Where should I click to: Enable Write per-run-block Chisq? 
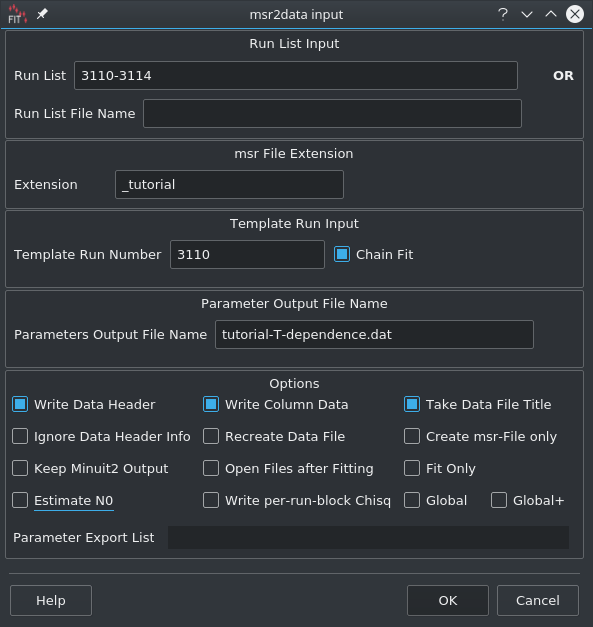pyautogui.click(x=211, y=500)
